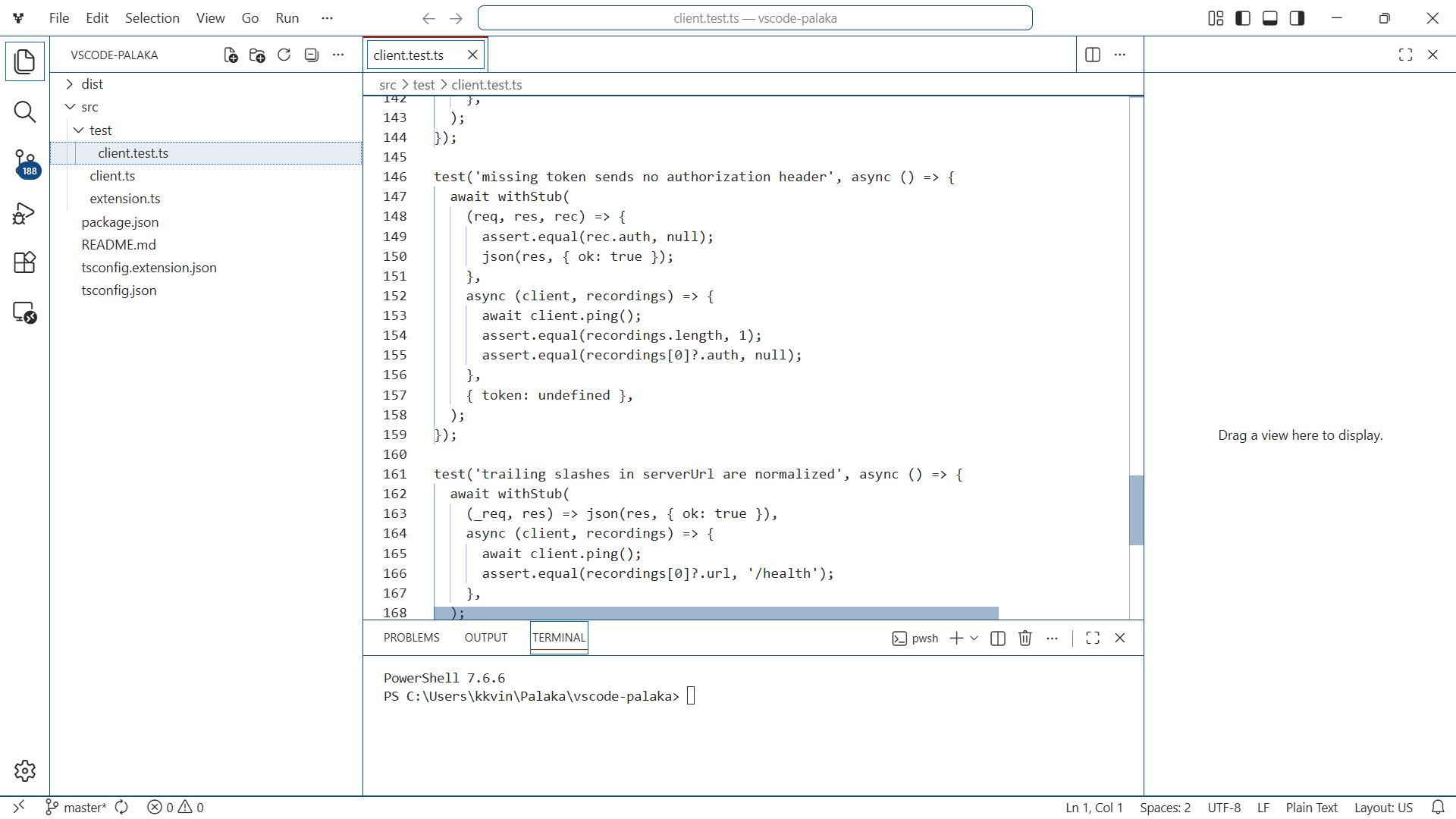
Task: Open the Search view in activity bar
Action: pyautogui.click(x=25, y=112)
